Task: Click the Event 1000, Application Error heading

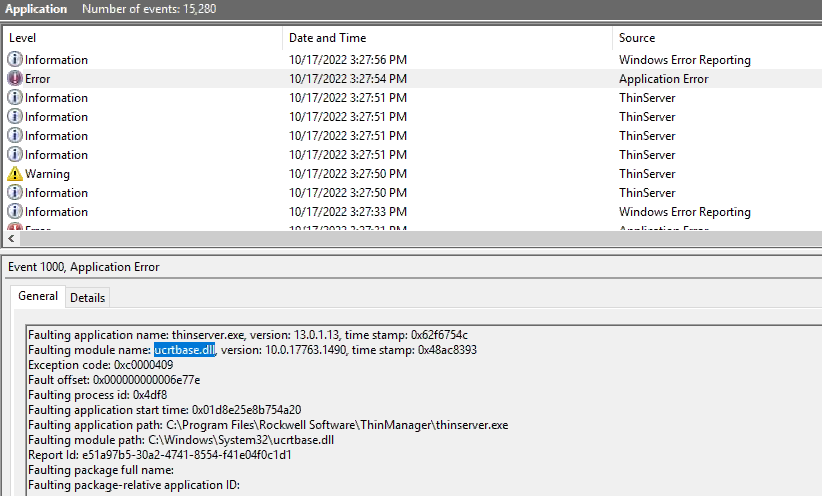Action: [x=83, y=267]
